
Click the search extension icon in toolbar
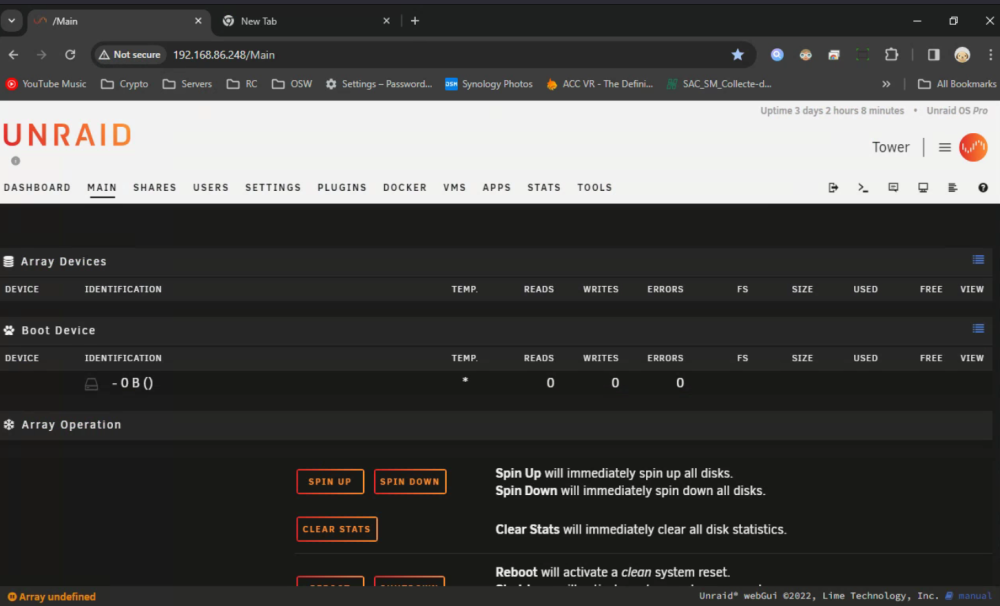[x=777, y=55]
